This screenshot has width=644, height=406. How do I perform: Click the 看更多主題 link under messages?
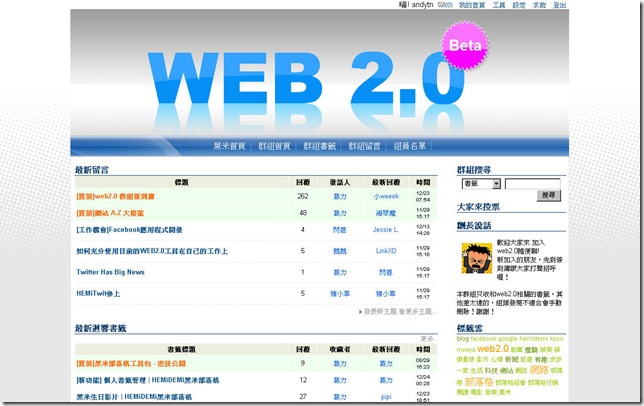click(x=416, y=312)
